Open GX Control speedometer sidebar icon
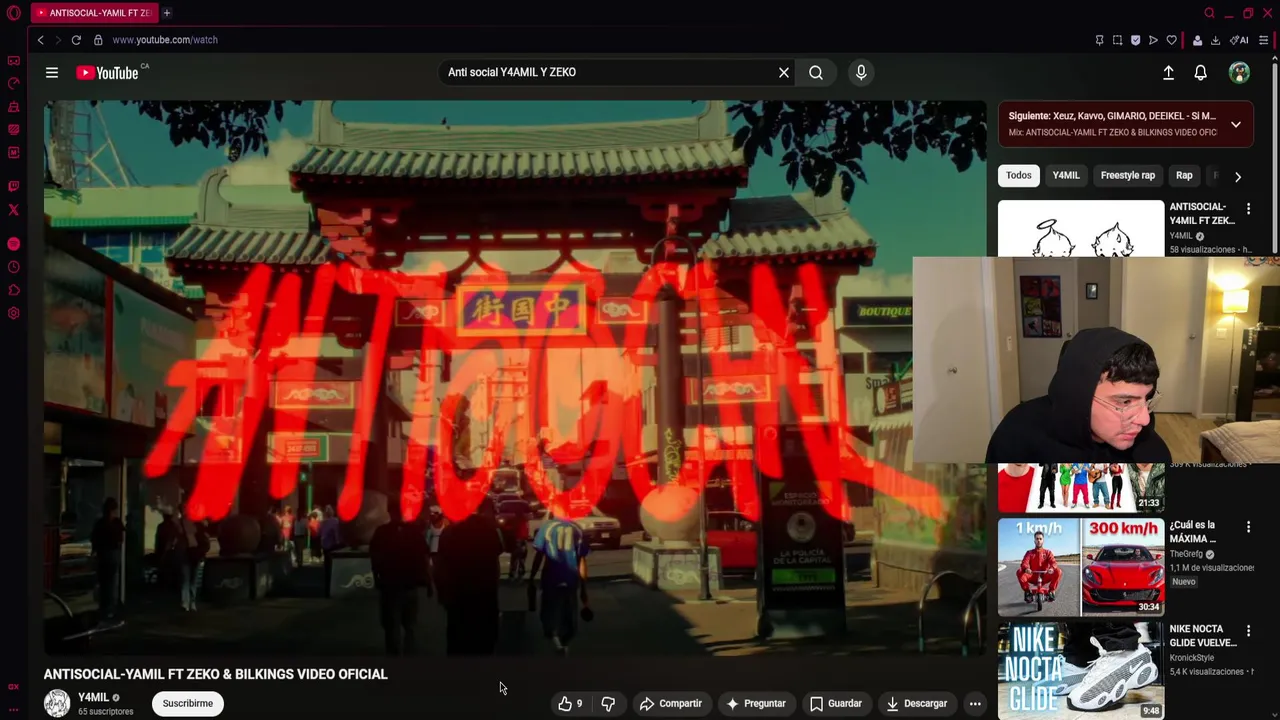The width and height of the screenshot is (1280, 720). 13,84
